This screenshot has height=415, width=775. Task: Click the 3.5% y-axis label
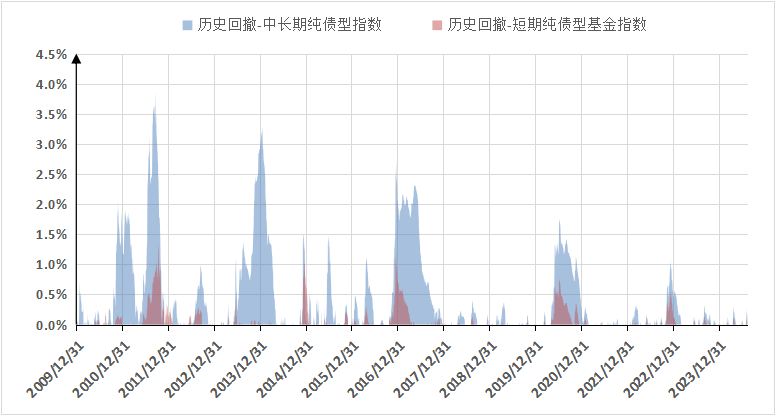click(51, 115)
